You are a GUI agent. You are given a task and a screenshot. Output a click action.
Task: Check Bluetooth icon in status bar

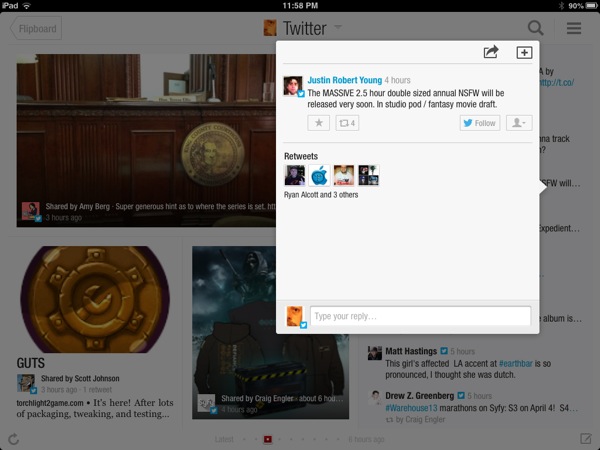[561, 5]
